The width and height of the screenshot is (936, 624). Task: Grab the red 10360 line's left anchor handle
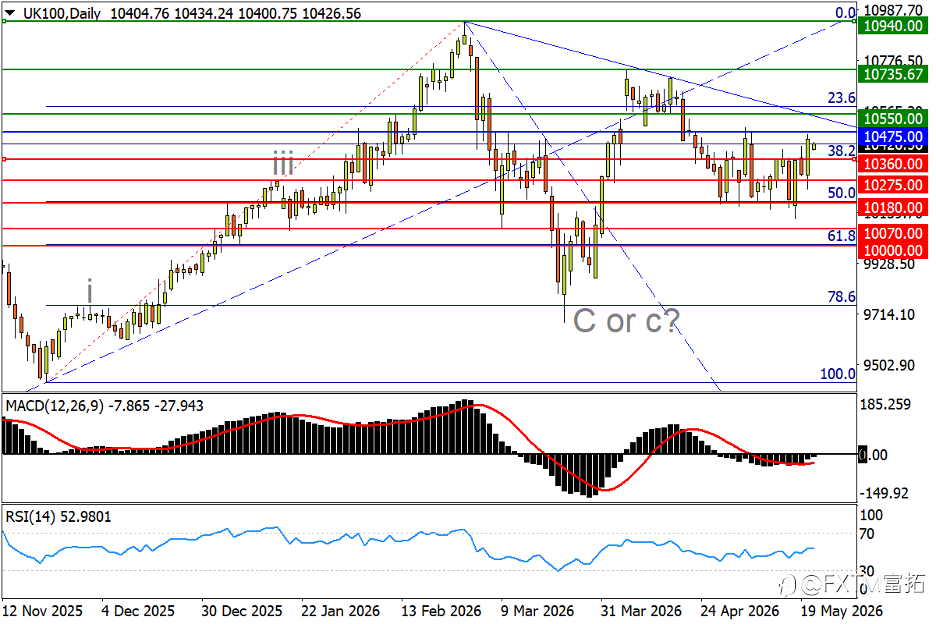[4, 159]
